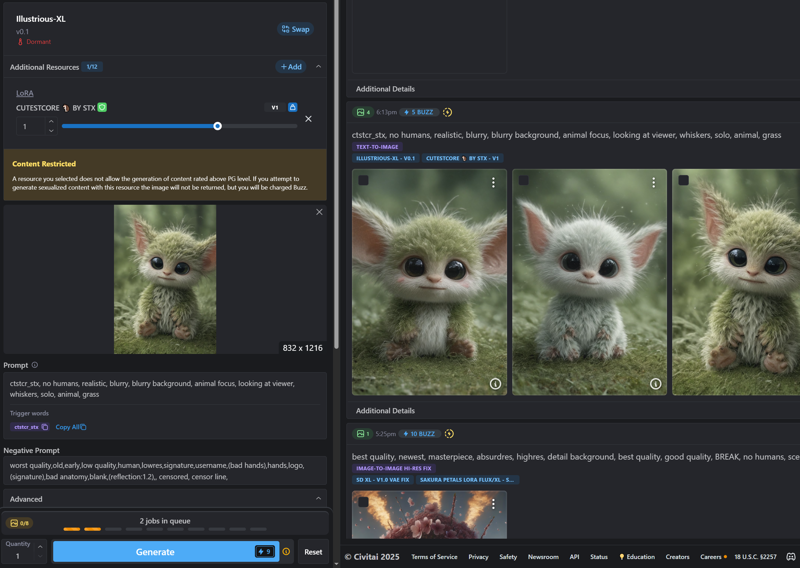Image resolution: width=800 pixels, height=568 pixels.
Task: Click the 0/8 queue counter badge
Action: point(19,523)
